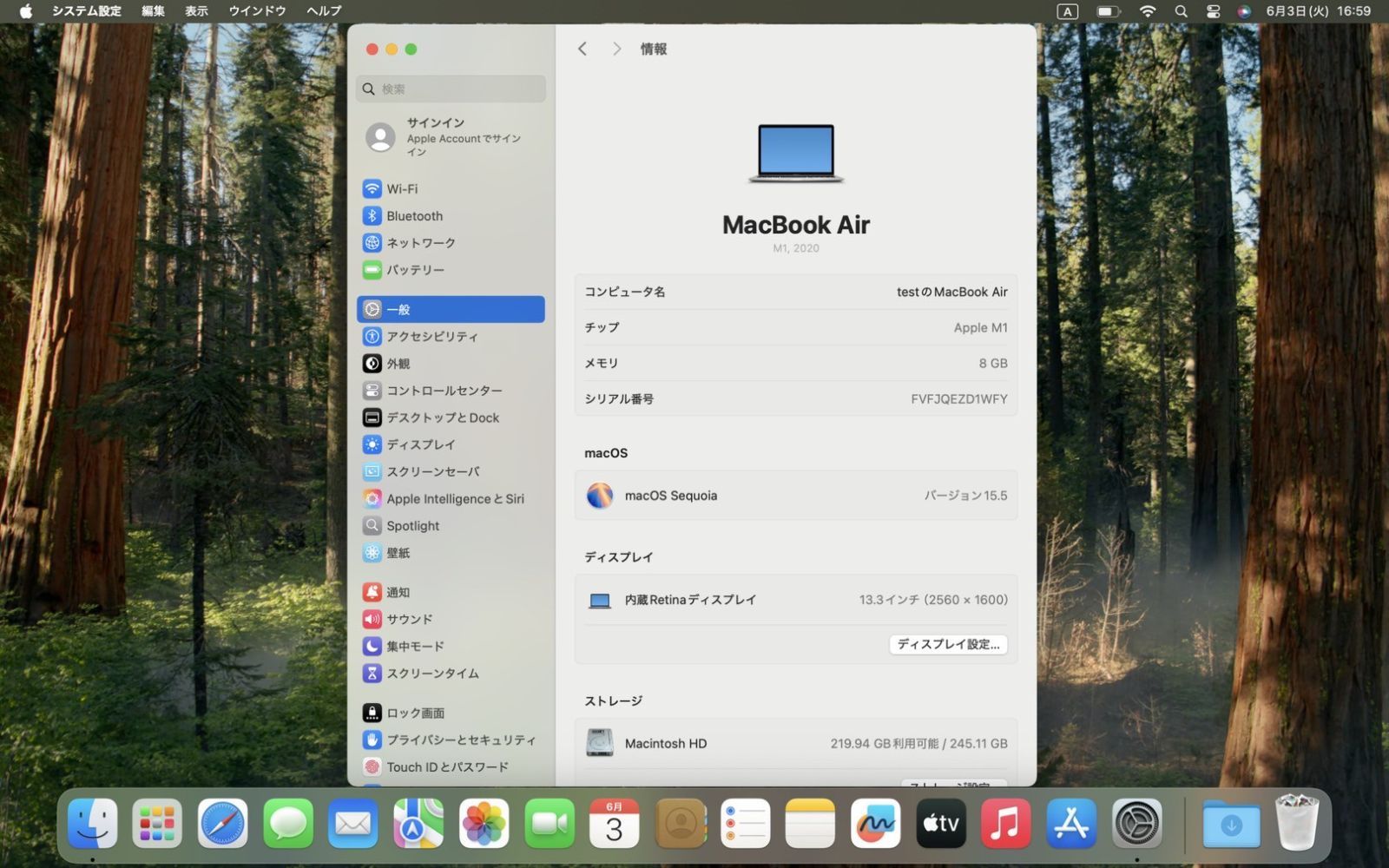Click in the 検索 search field

(451, 89)
